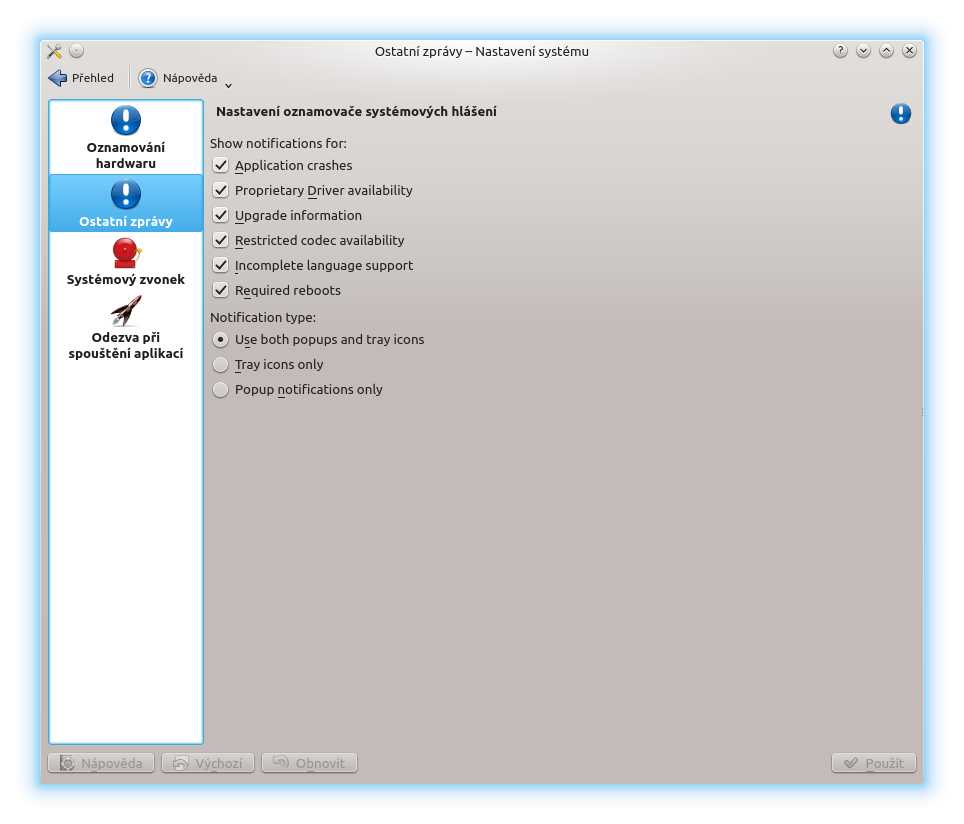Select Use both popups and tray icons

click(x=220, y=339)
